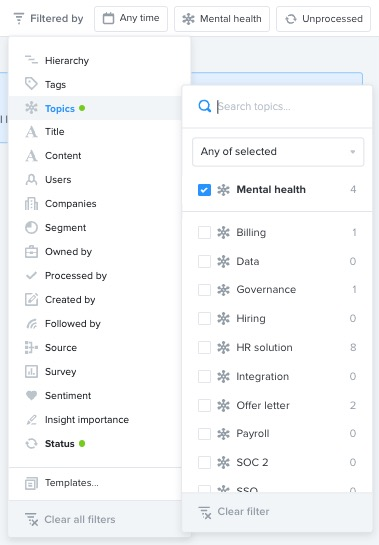Click the Followed by signal icon
Image resolution: width=379 pixels, height=545 pixels.
pos(31,324)
